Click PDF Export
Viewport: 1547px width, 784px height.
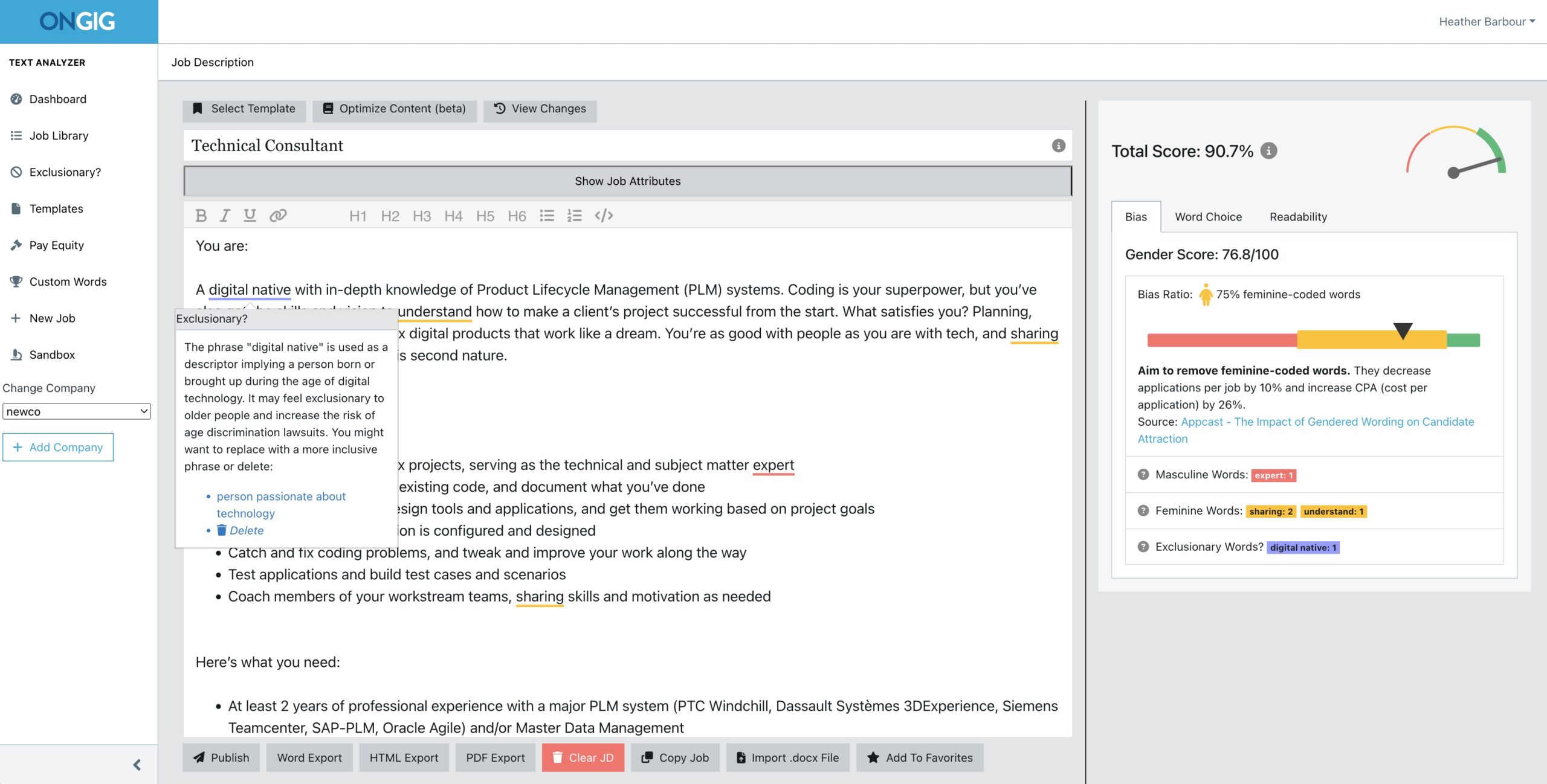tap(495, 757)
